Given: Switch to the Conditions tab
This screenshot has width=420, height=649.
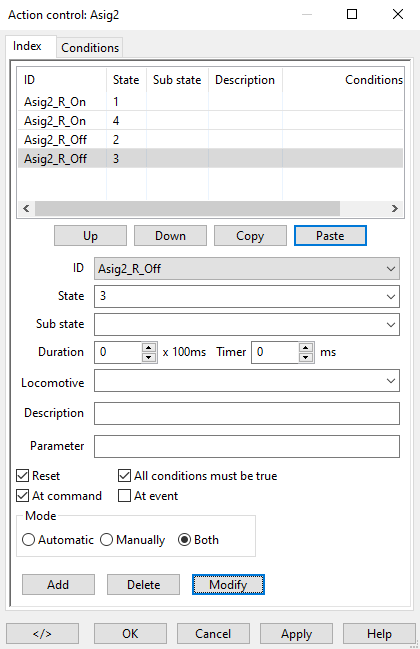Looking at the screenshot, I should (x=90, y=48).
